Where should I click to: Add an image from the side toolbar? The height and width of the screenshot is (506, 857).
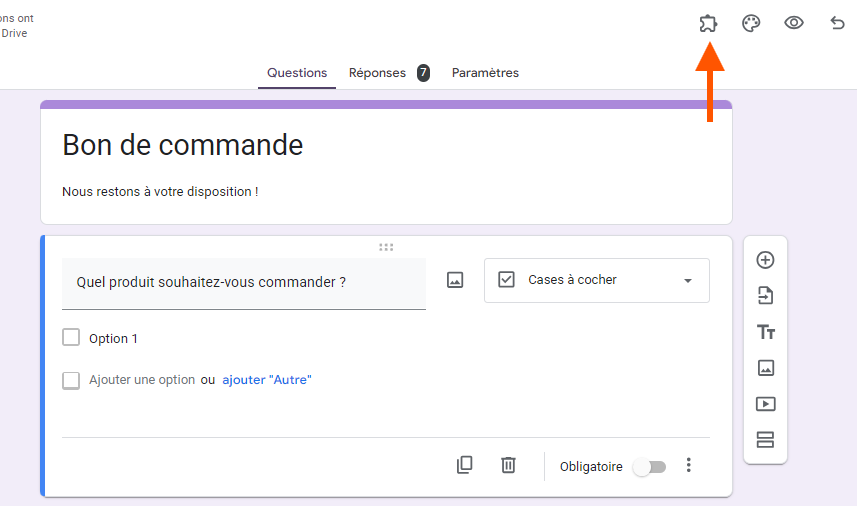click(x=765, y=368)
